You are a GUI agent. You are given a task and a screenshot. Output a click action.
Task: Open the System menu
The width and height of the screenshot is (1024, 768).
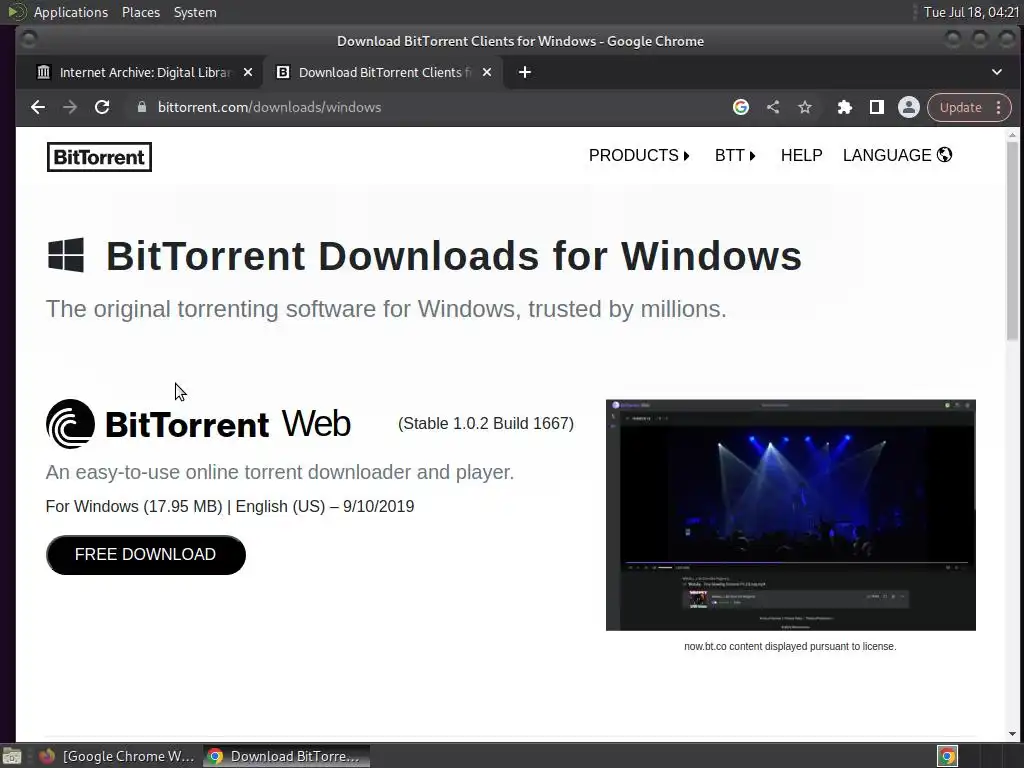[195, 12]
